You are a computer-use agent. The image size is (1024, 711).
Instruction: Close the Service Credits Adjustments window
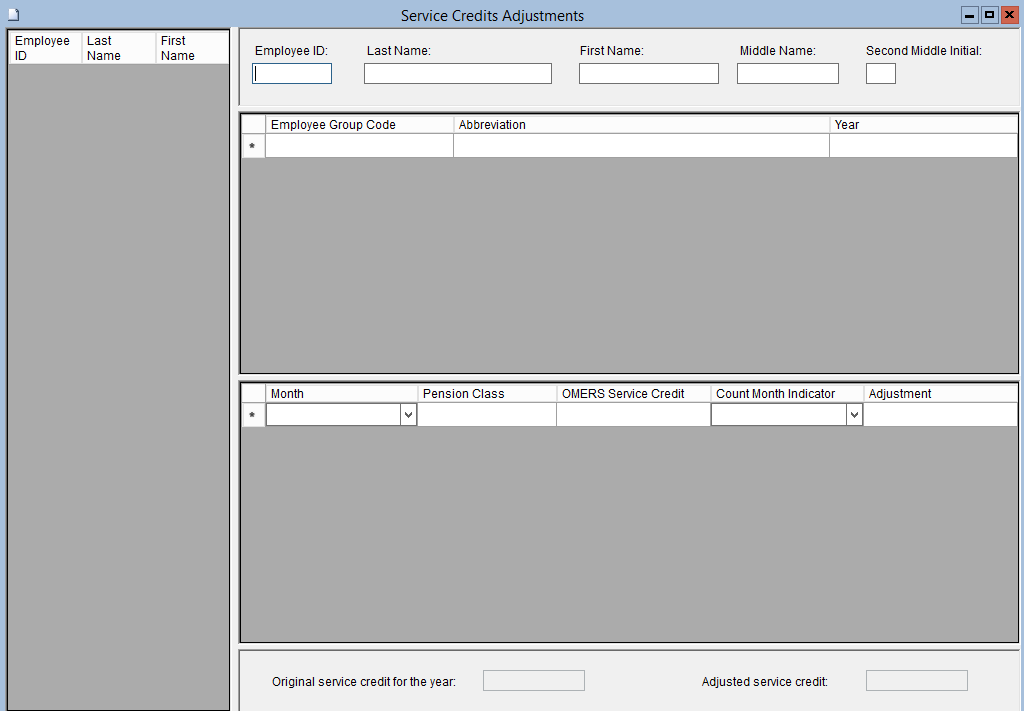click(x=1009, y=15)
